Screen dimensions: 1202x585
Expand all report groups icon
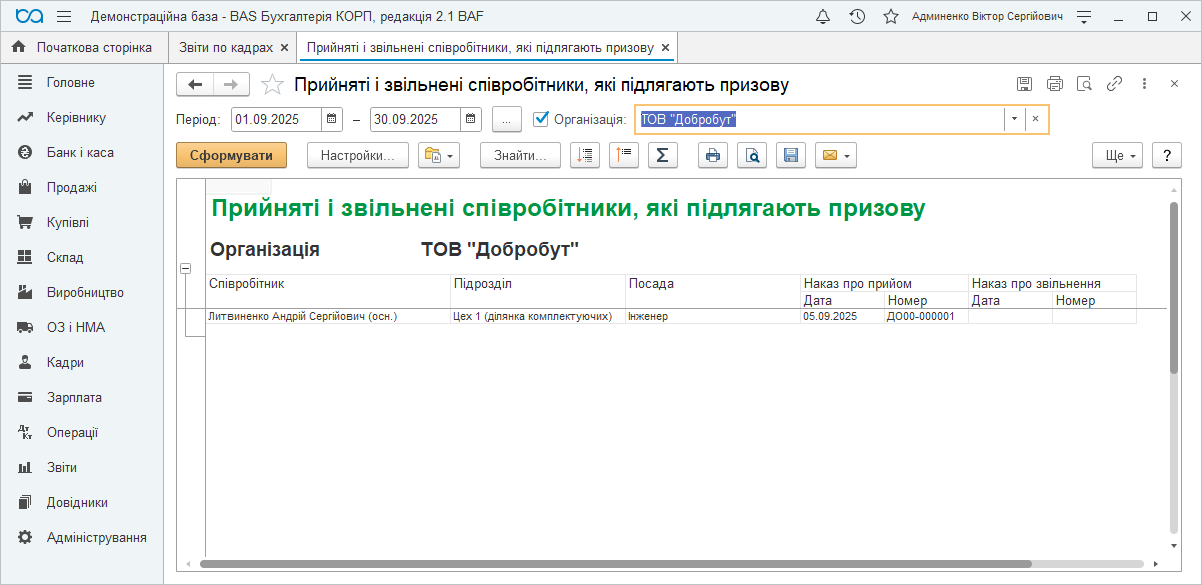(585, 155)
